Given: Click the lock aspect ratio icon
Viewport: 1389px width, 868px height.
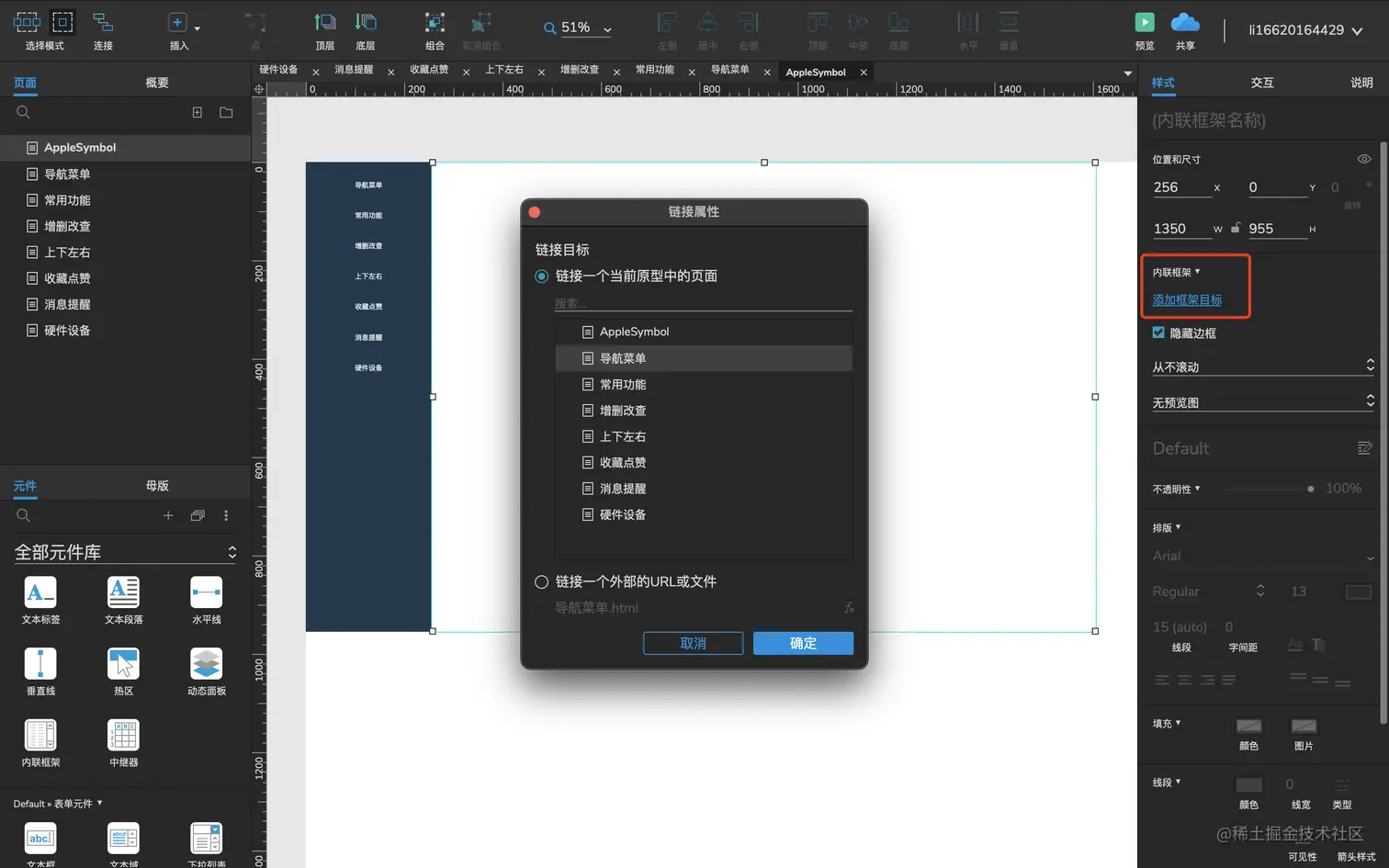Looking at the screenshot, I should tap(1236, 228).
